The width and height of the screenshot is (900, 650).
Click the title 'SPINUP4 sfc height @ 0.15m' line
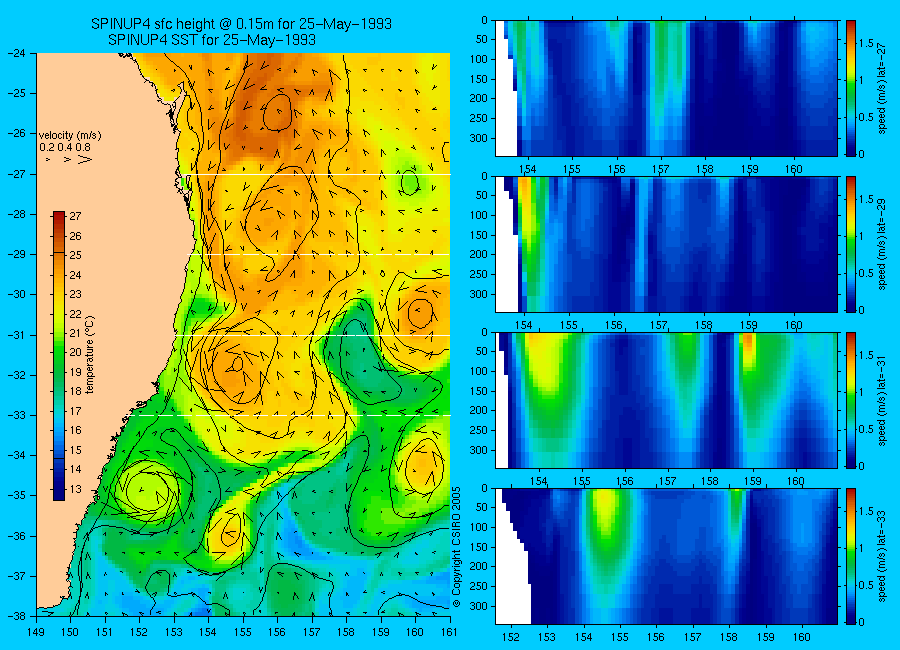click(241, 24)
